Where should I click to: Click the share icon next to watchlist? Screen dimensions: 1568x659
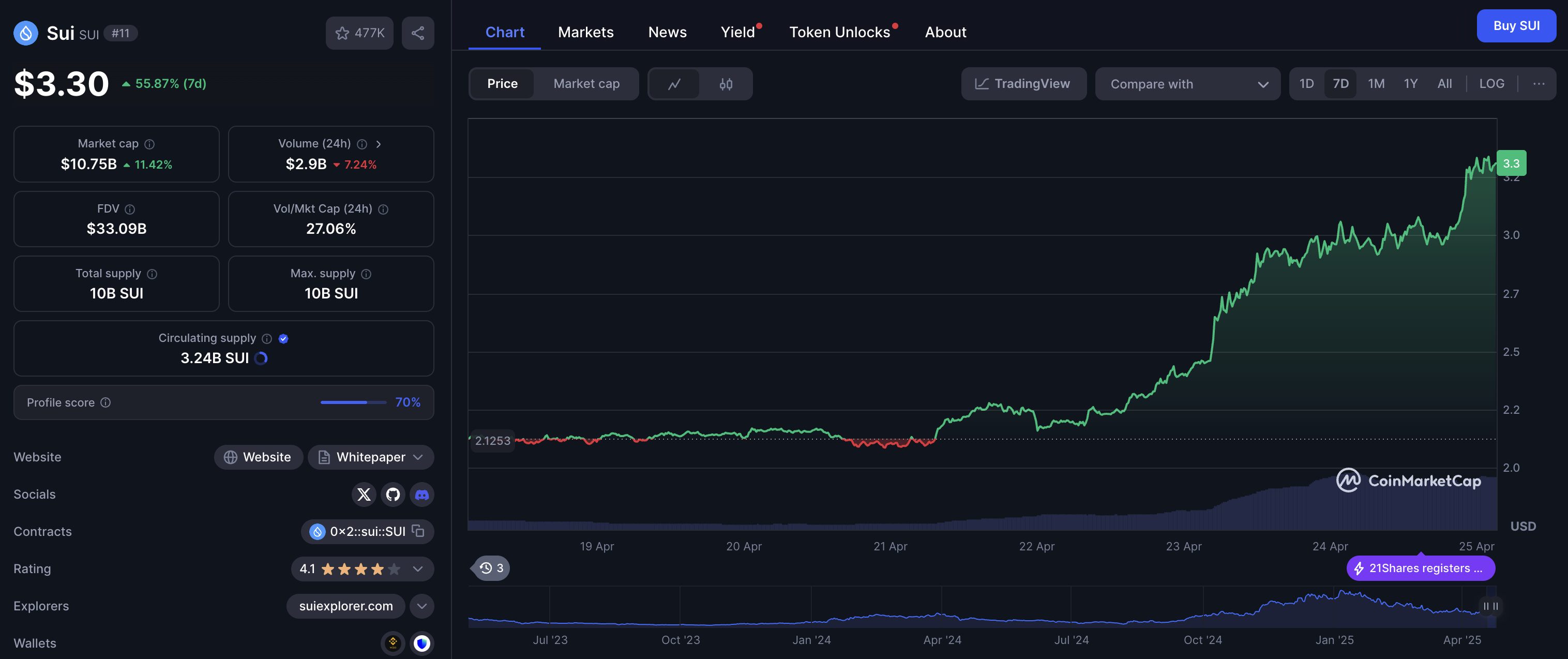point(417,33)
